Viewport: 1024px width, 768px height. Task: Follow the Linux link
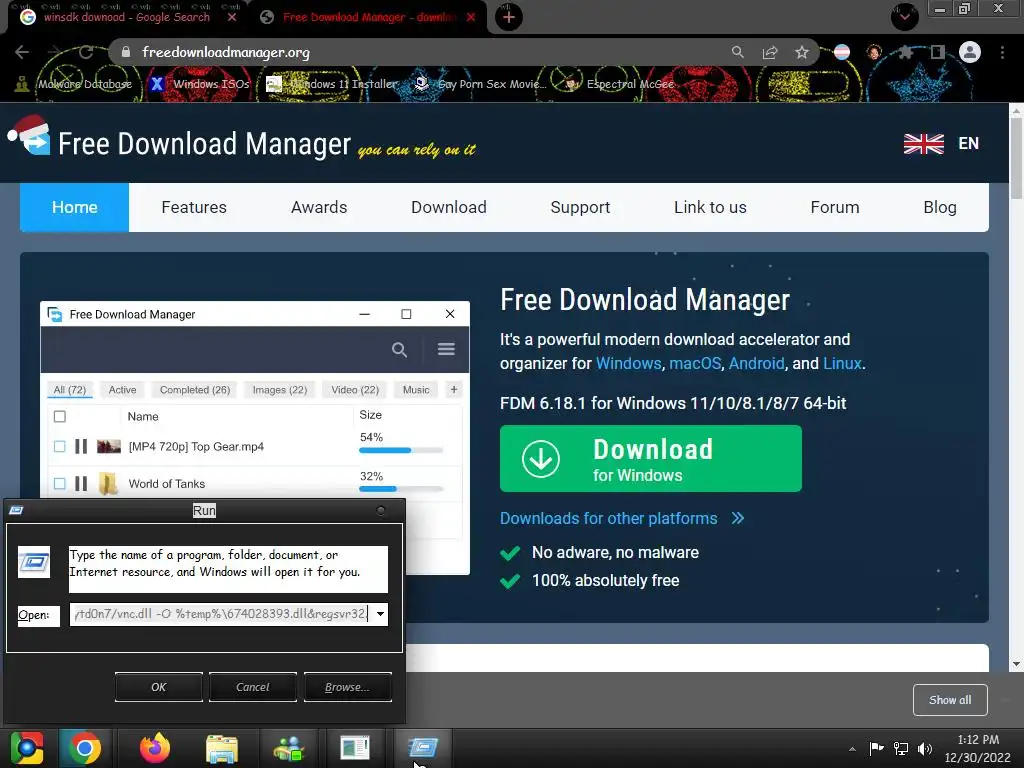(842, 364)
